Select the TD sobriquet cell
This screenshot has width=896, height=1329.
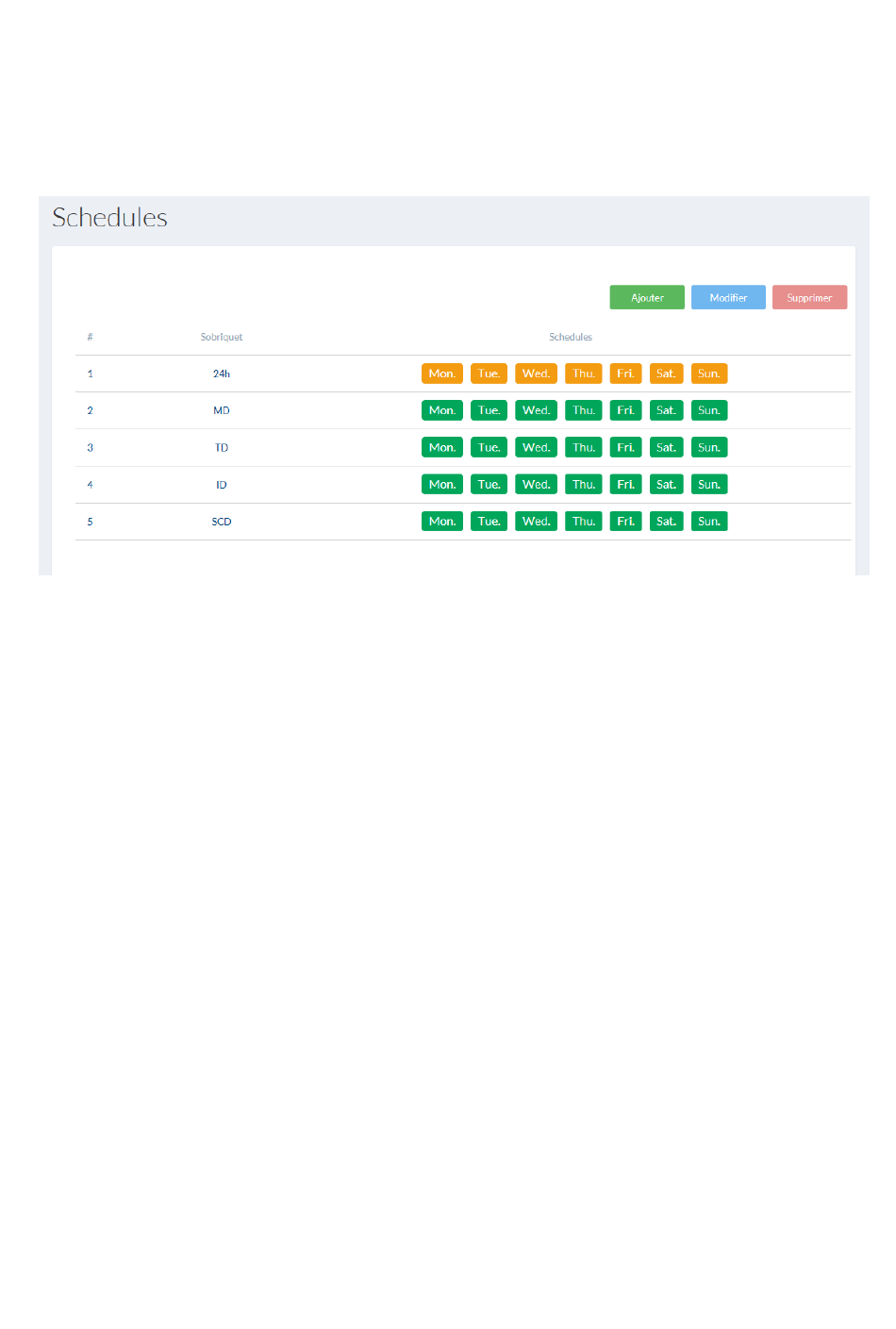(x=222, y=447)
